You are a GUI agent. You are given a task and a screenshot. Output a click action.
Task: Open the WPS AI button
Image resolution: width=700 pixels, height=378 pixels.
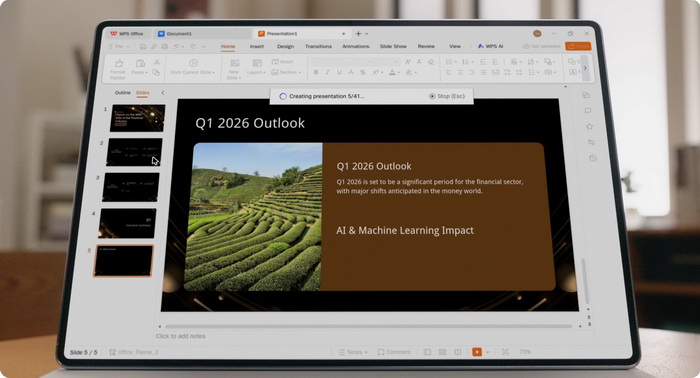coord(491,46)
